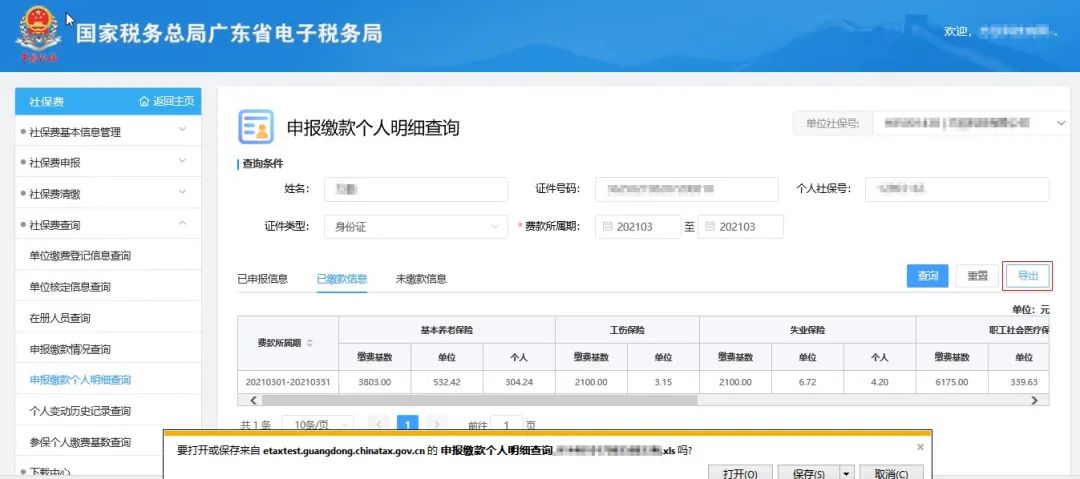
Task: Click the home icon beside 返回主页
Action: click(x=144, y=101)
